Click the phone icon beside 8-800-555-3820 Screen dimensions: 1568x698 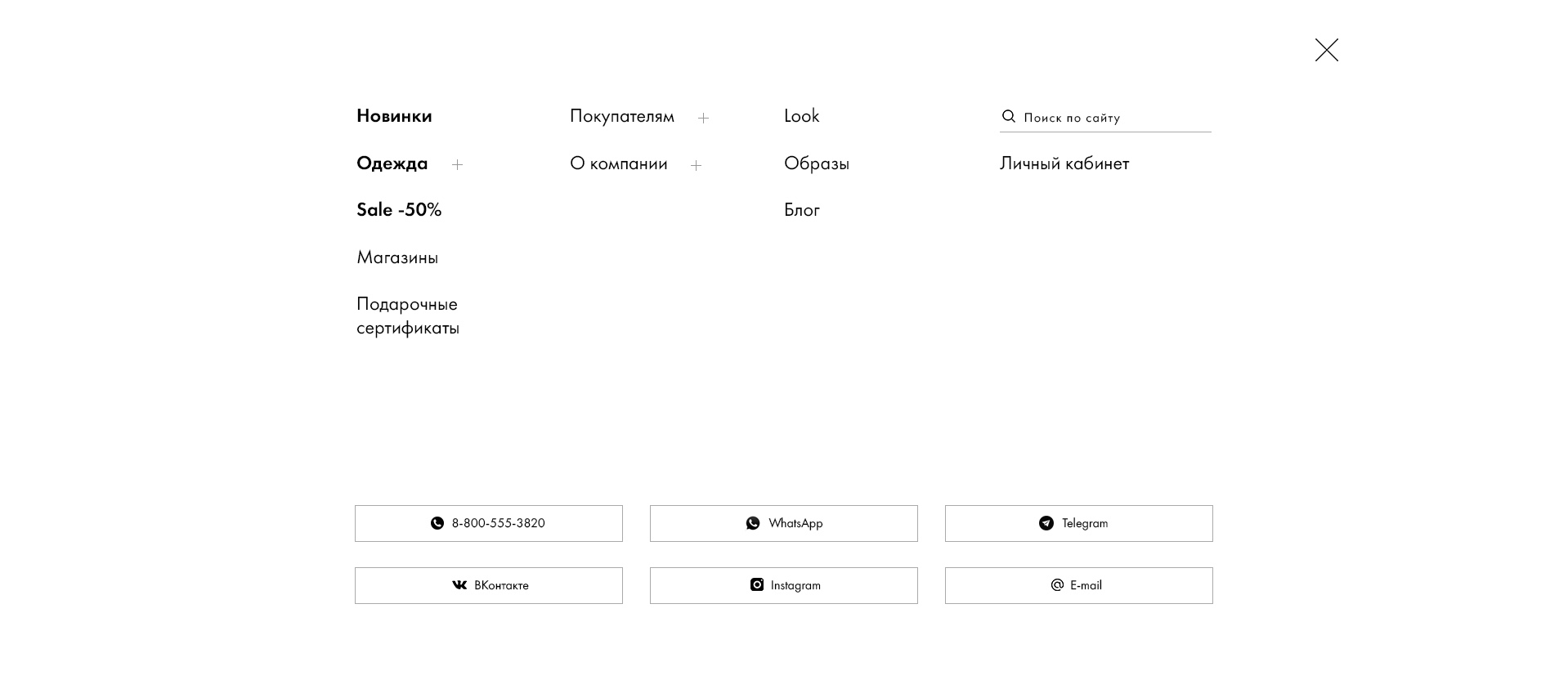437,523
